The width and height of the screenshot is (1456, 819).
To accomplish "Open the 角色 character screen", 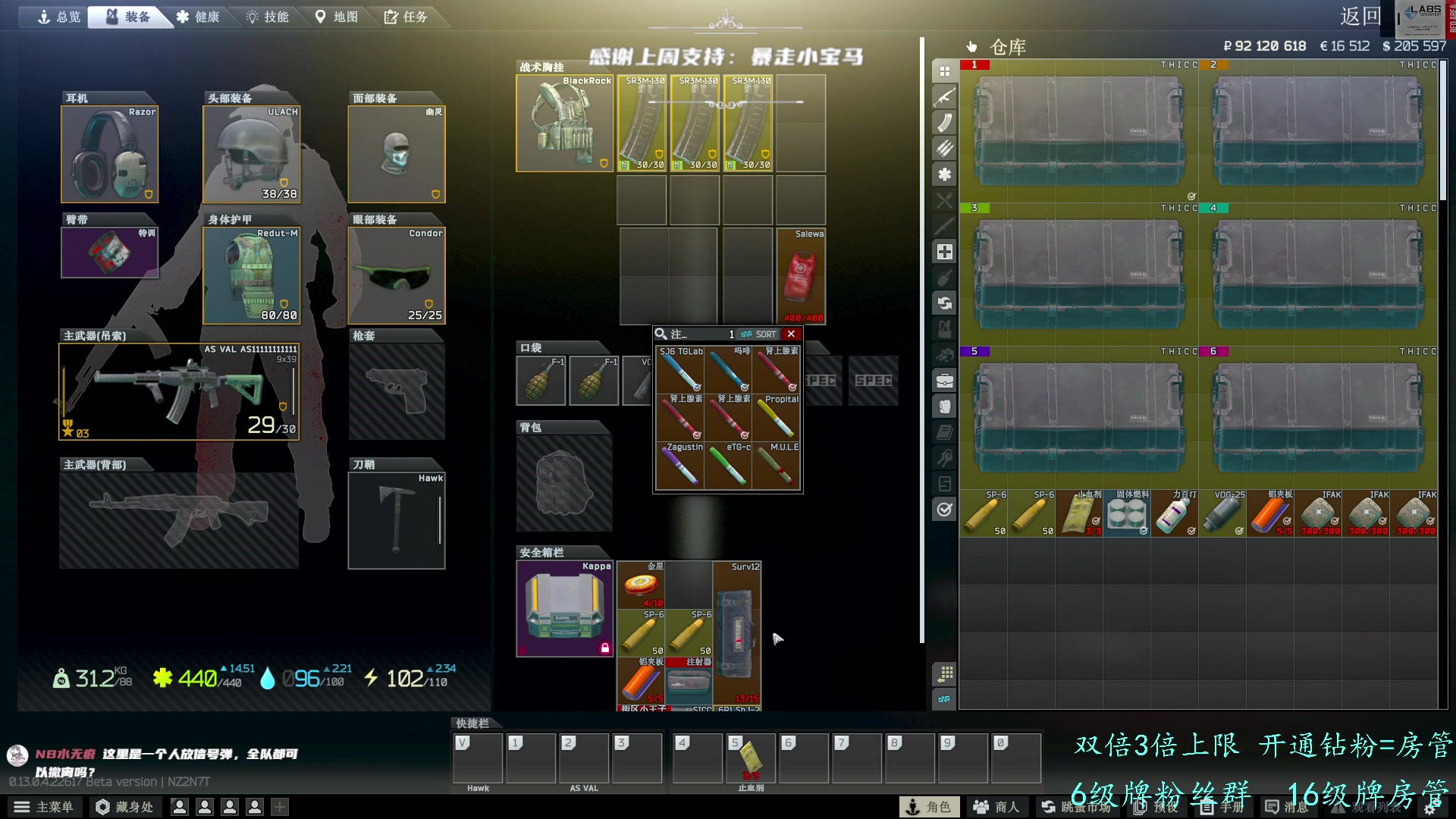I will tap(929, 807).
